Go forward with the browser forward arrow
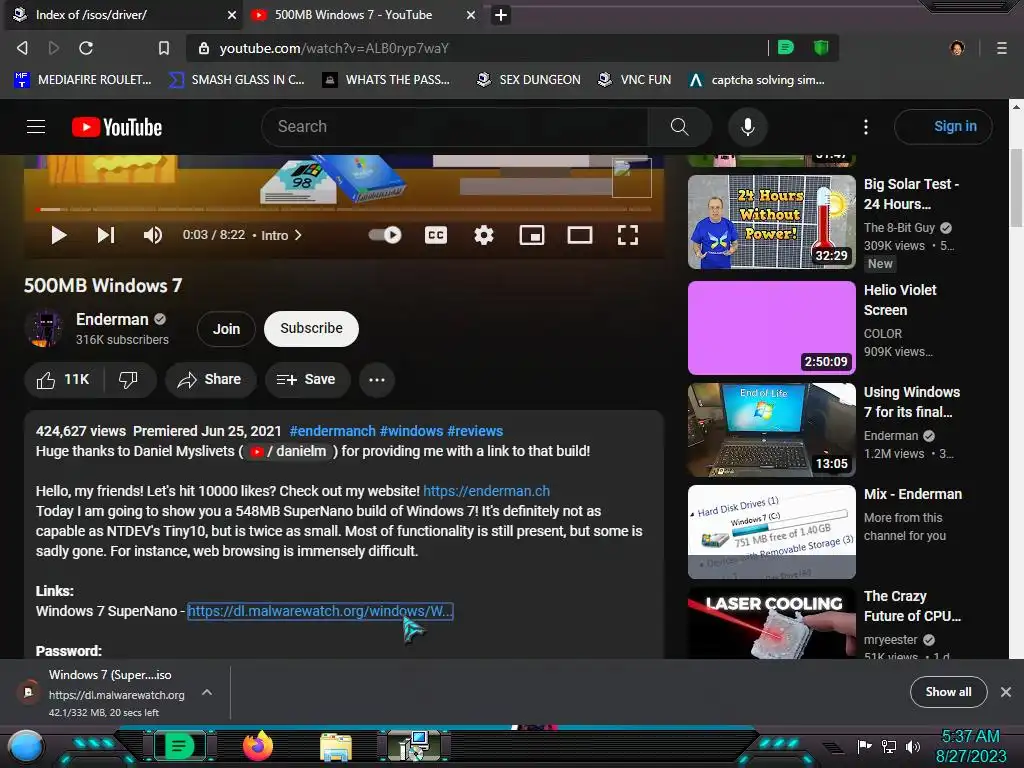Viewport: 1024px width, 768px height. click(54, 48)
